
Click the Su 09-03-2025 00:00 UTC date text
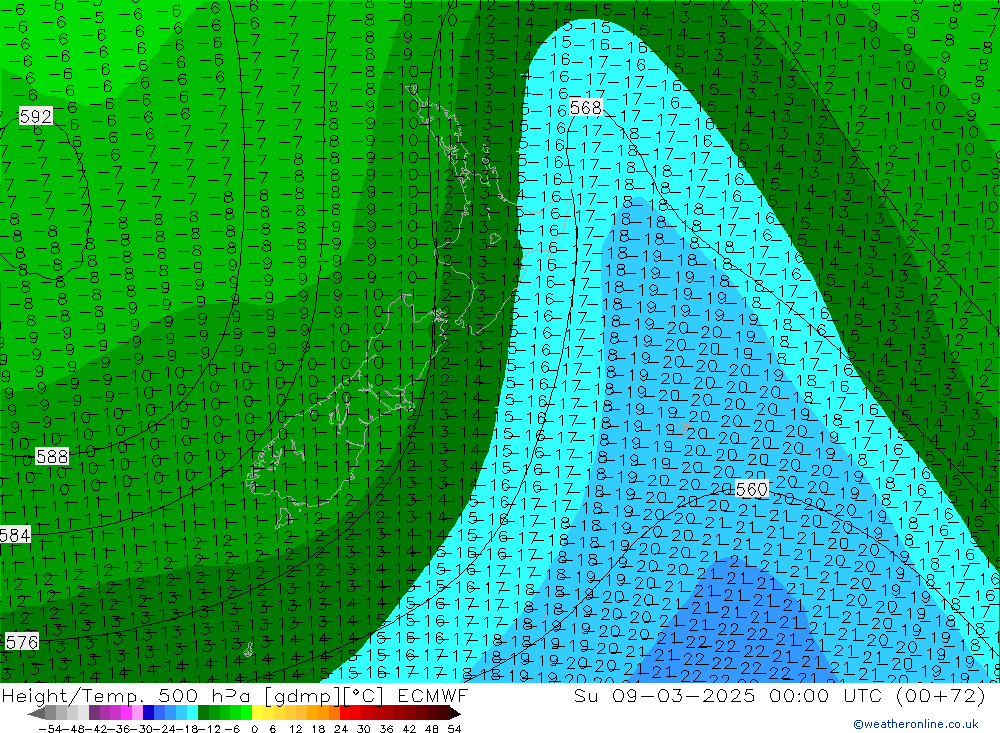730,695
